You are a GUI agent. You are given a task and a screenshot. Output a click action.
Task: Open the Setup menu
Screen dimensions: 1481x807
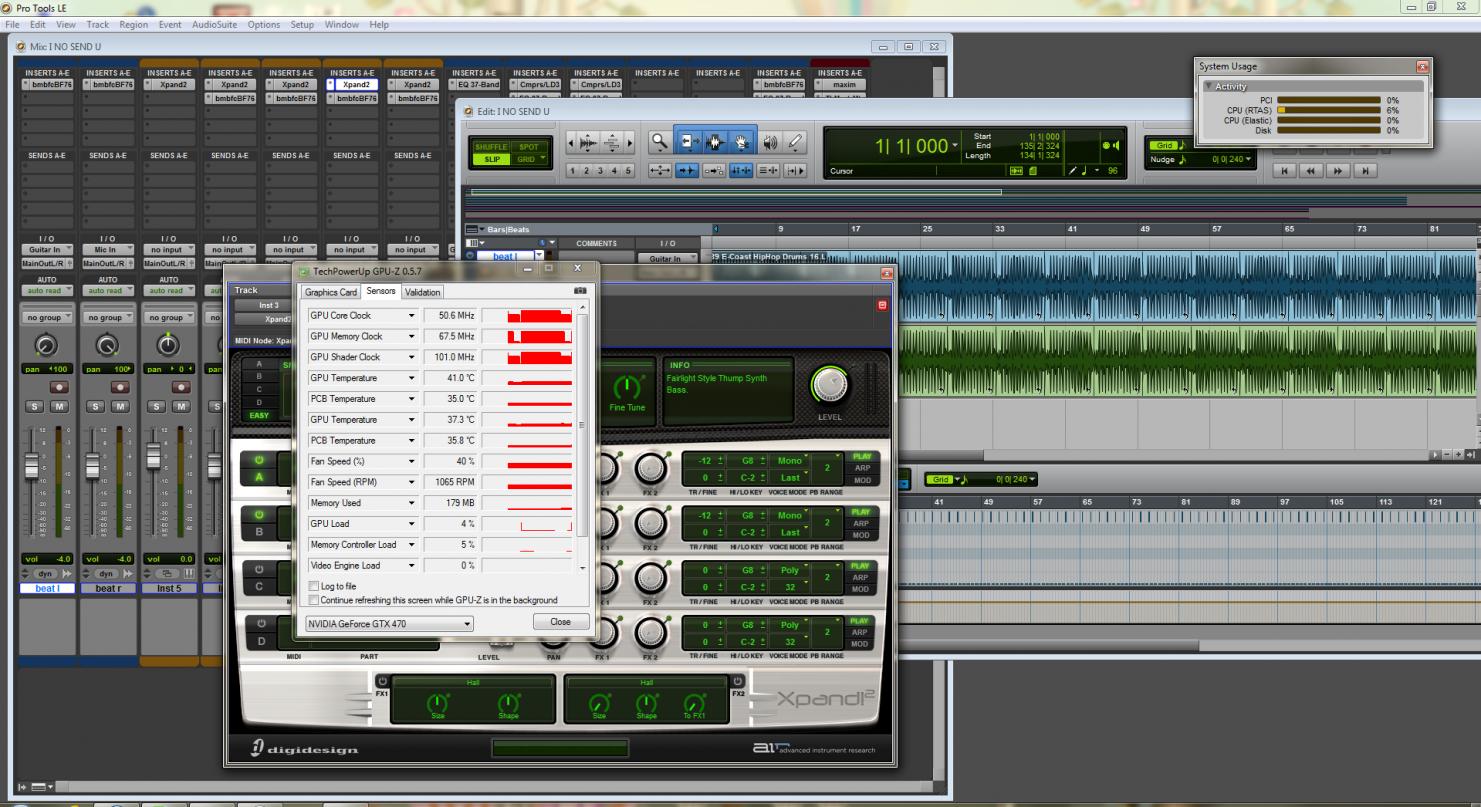pos(302,24)
